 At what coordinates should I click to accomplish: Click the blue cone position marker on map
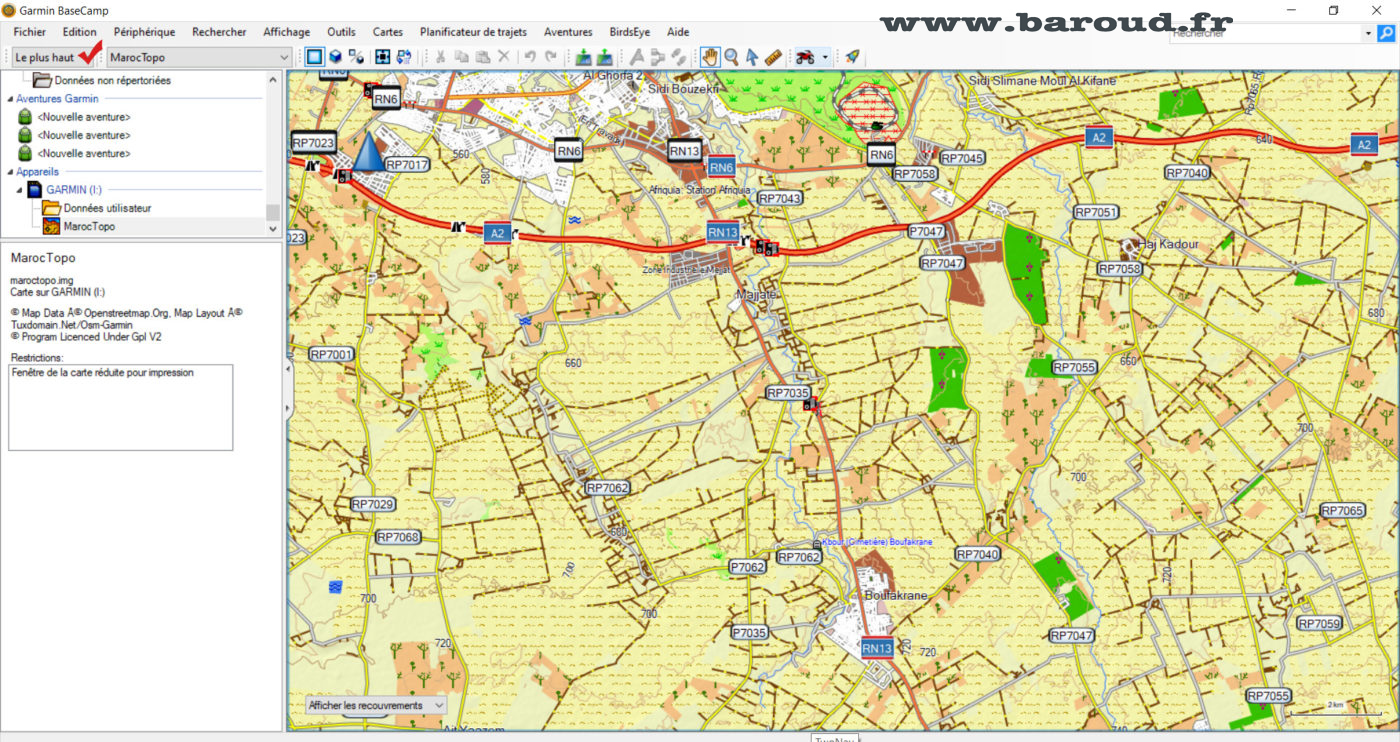[369, 150]
